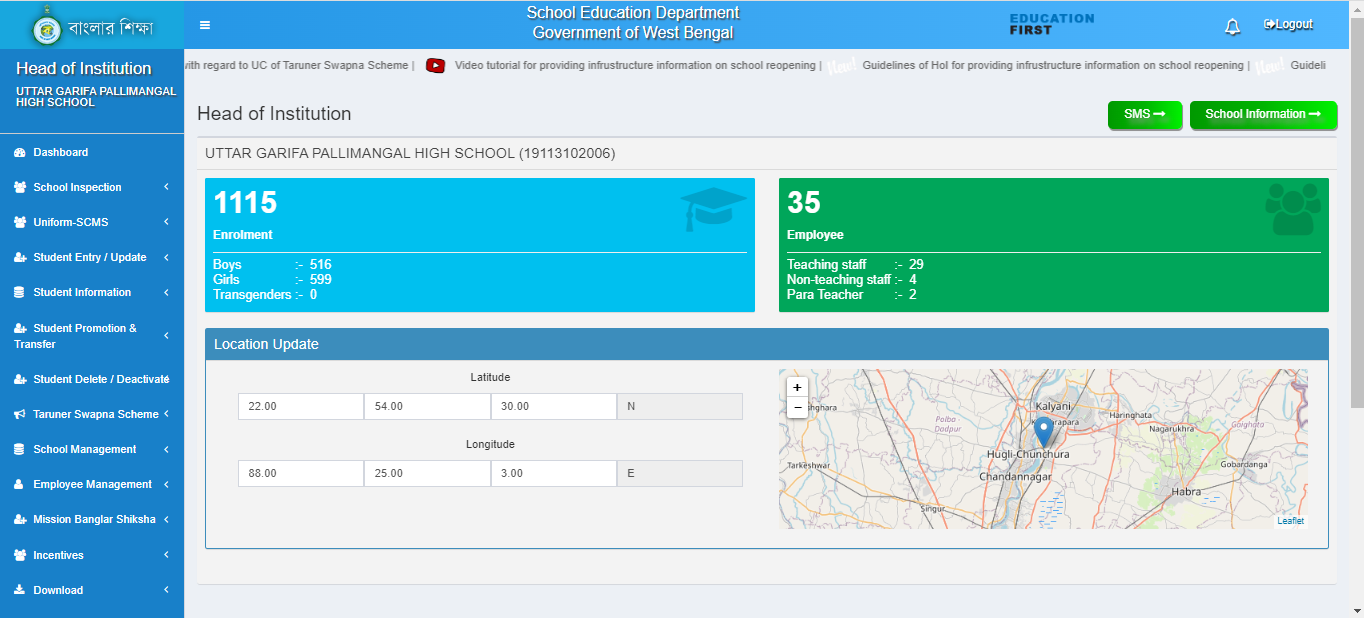Click the blue location marker on map
1364x618 pixels.
[x=1043, y=432]
